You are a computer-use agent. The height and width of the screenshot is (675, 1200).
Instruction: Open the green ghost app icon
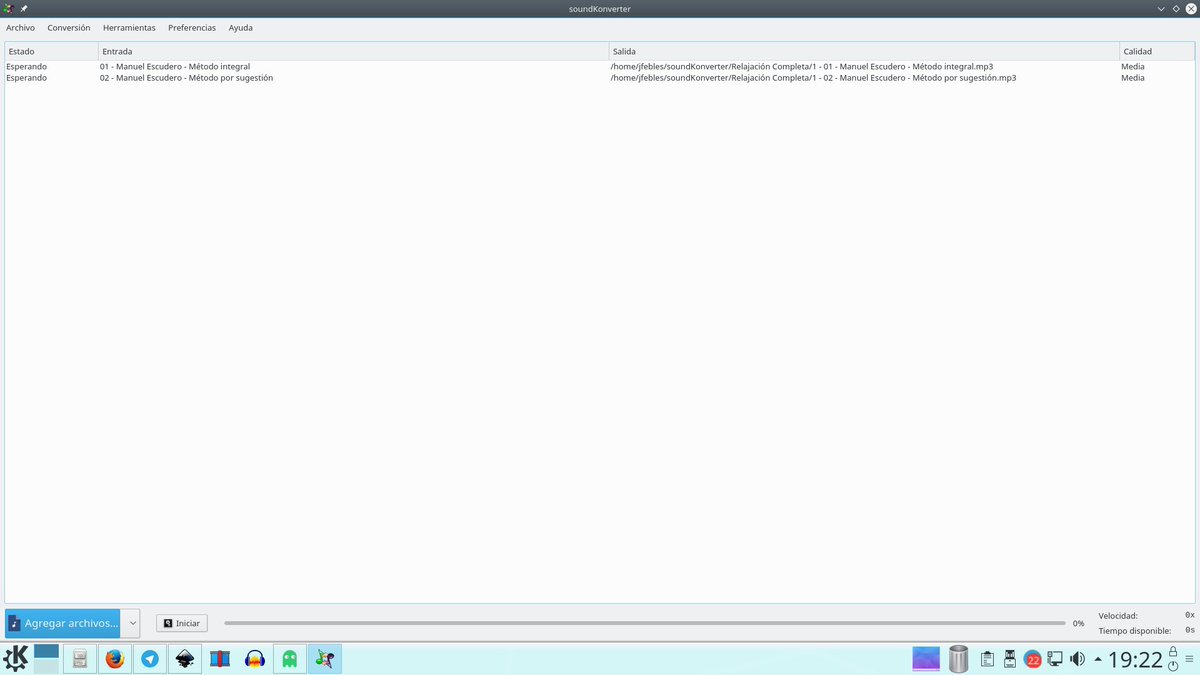(289, 659)
